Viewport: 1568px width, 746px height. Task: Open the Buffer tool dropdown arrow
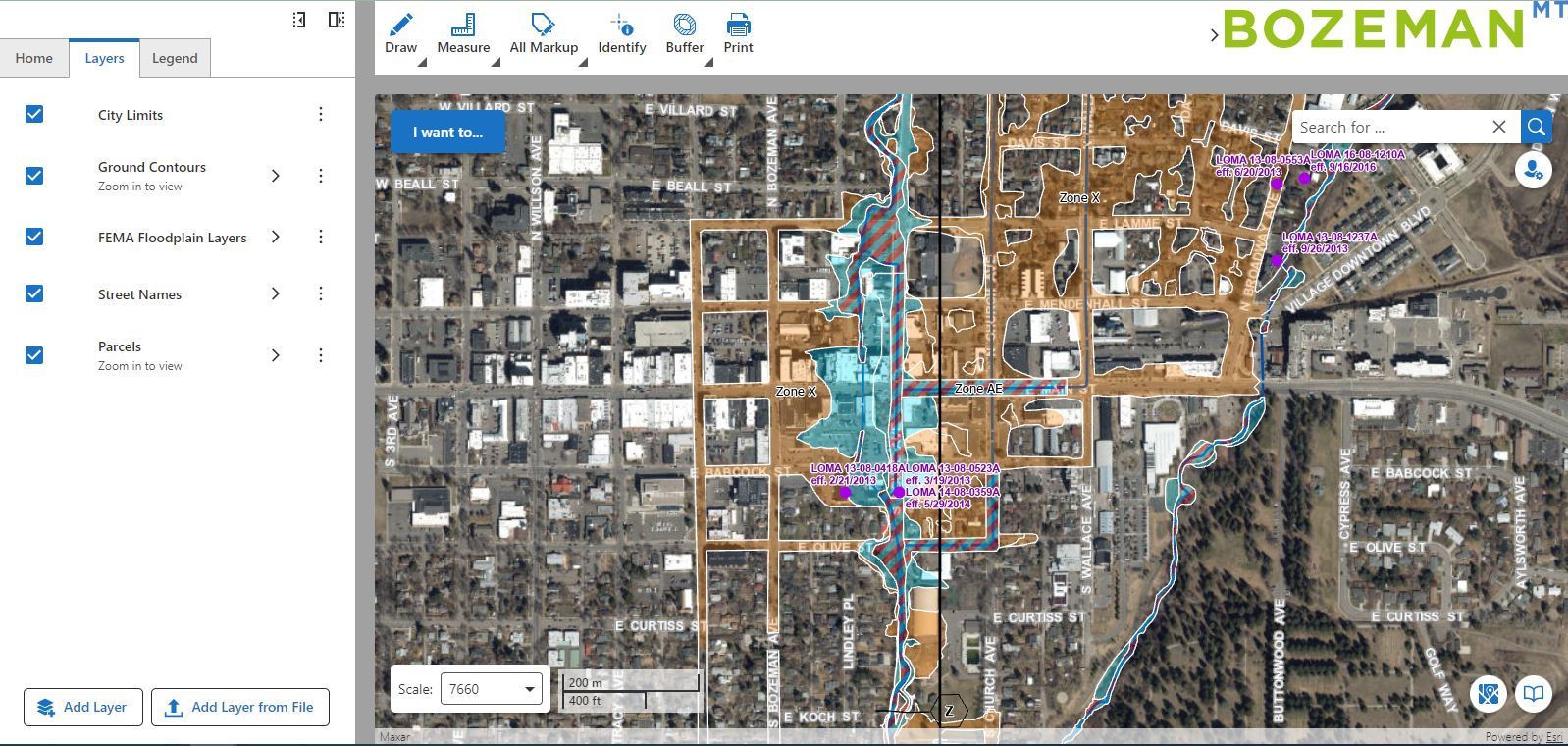coord(708,63)
